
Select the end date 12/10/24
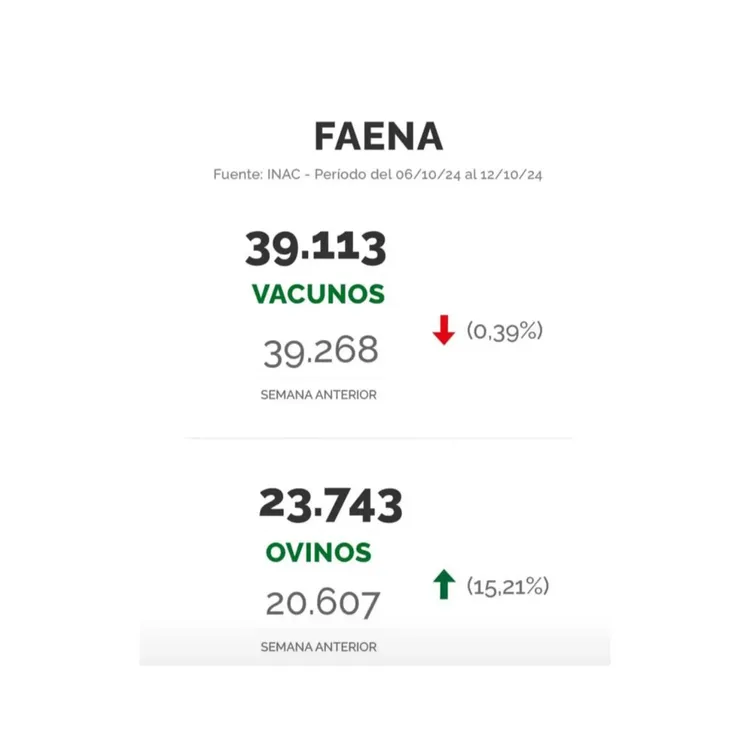point(510,175)
